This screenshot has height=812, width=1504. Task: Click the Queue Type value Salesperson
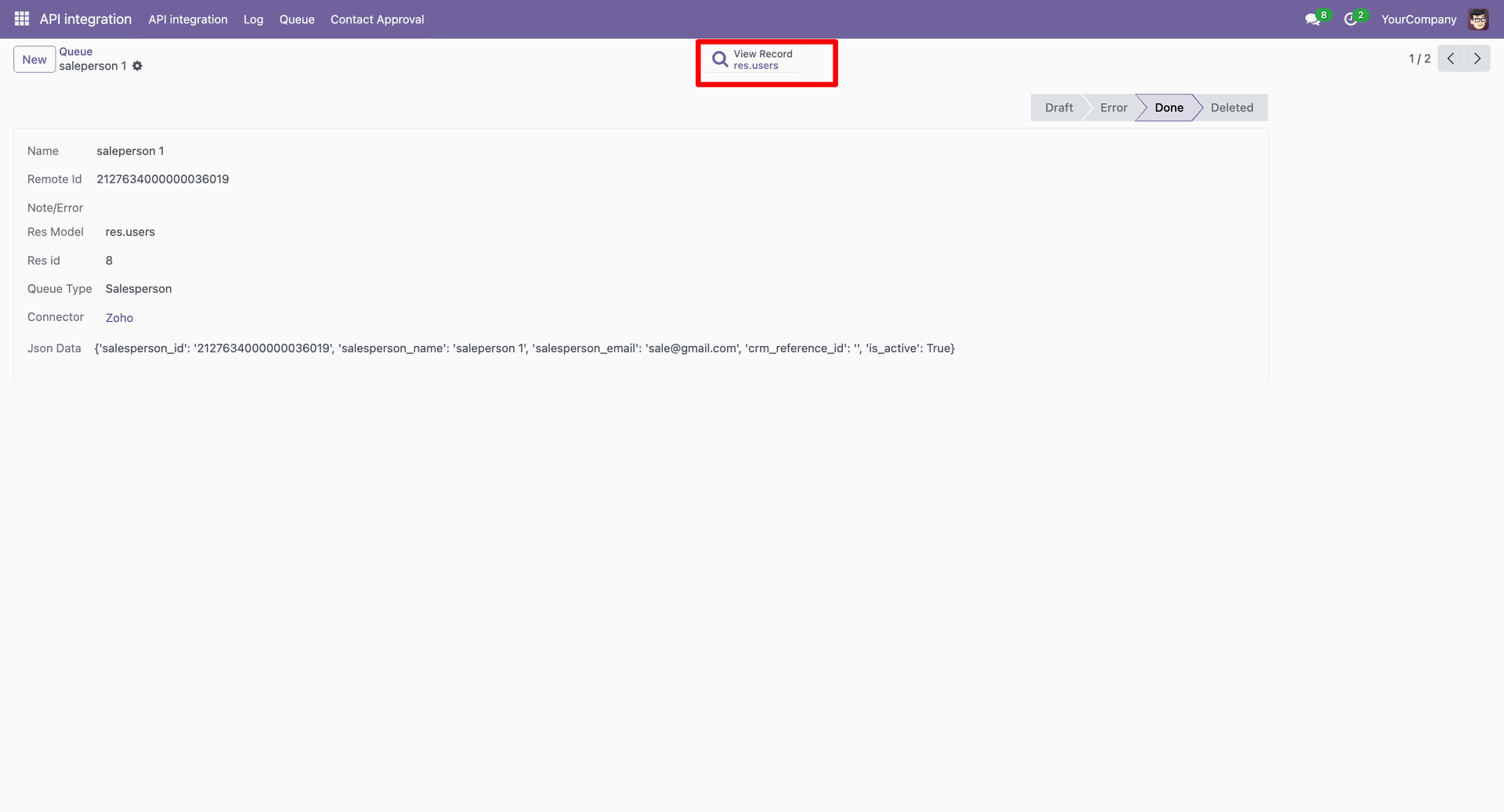(x=139, y=289)
